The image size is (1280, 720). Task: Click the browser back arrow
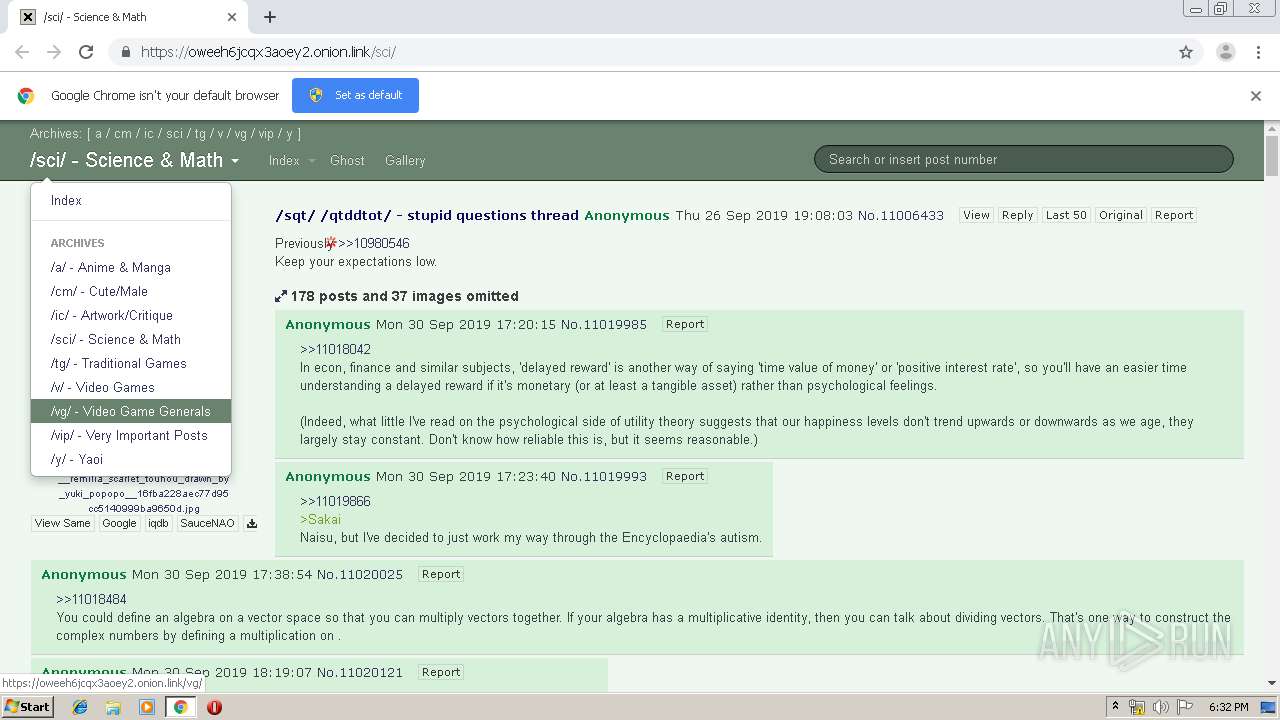(22, 52)
